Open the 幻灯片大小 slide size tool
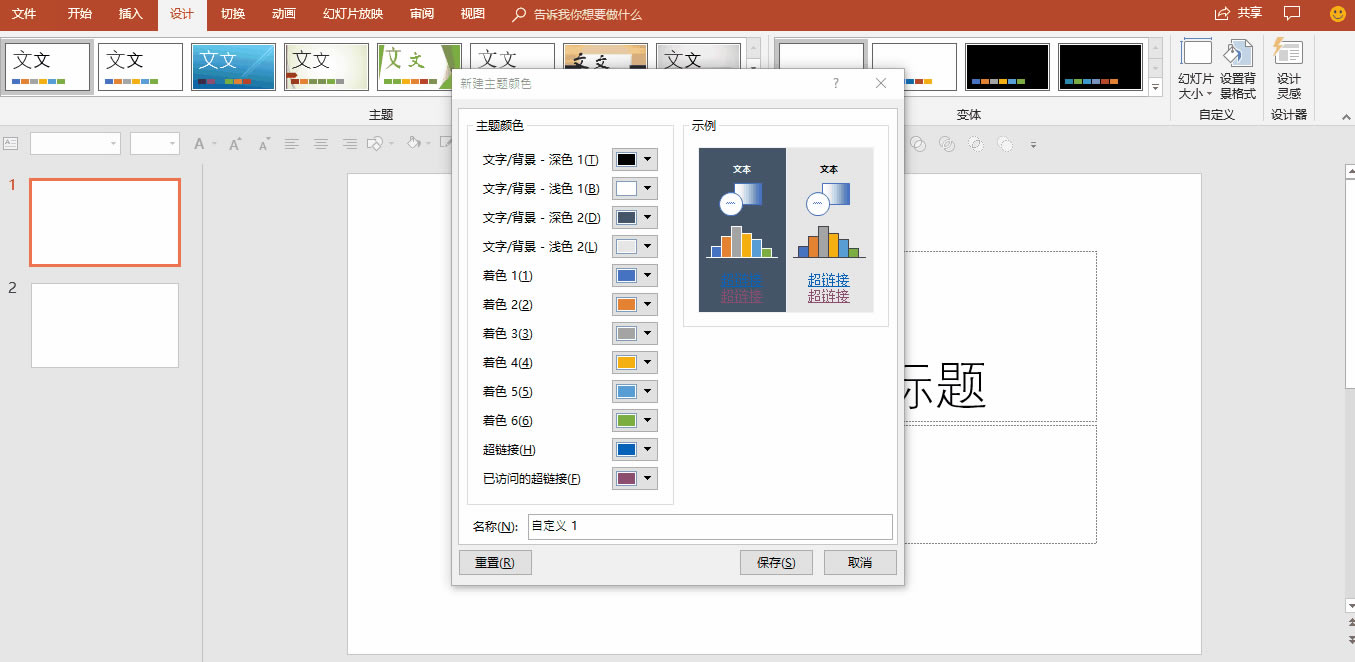This screenshot has width=1355, height=662. pos(1196,67)
